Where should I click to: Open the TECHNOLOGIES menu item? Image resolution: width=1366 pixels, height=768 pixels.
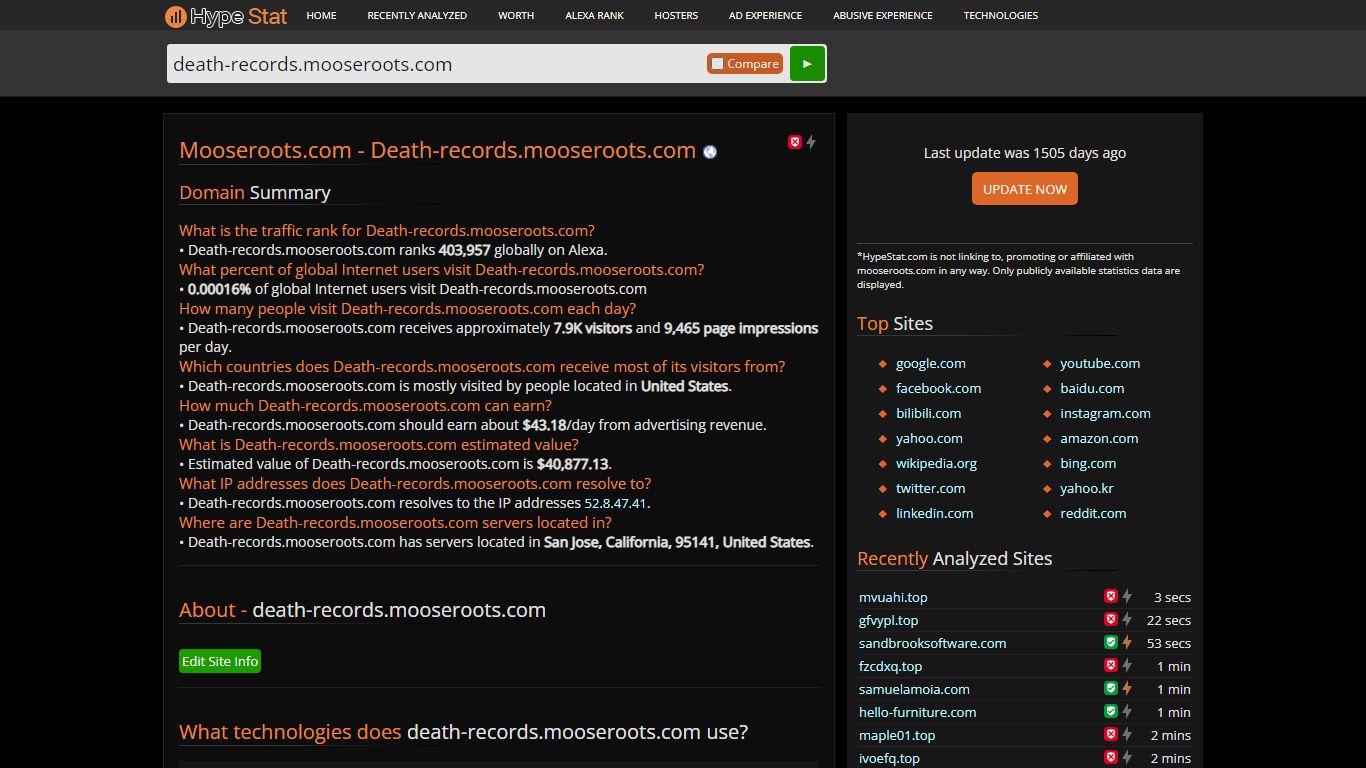click(1001, 15)
